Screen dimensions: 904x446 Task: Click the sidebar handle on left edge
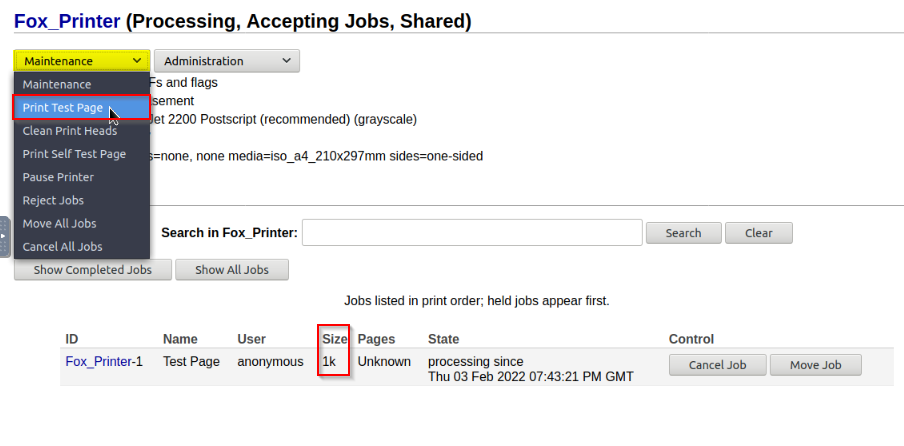[4, 236]
